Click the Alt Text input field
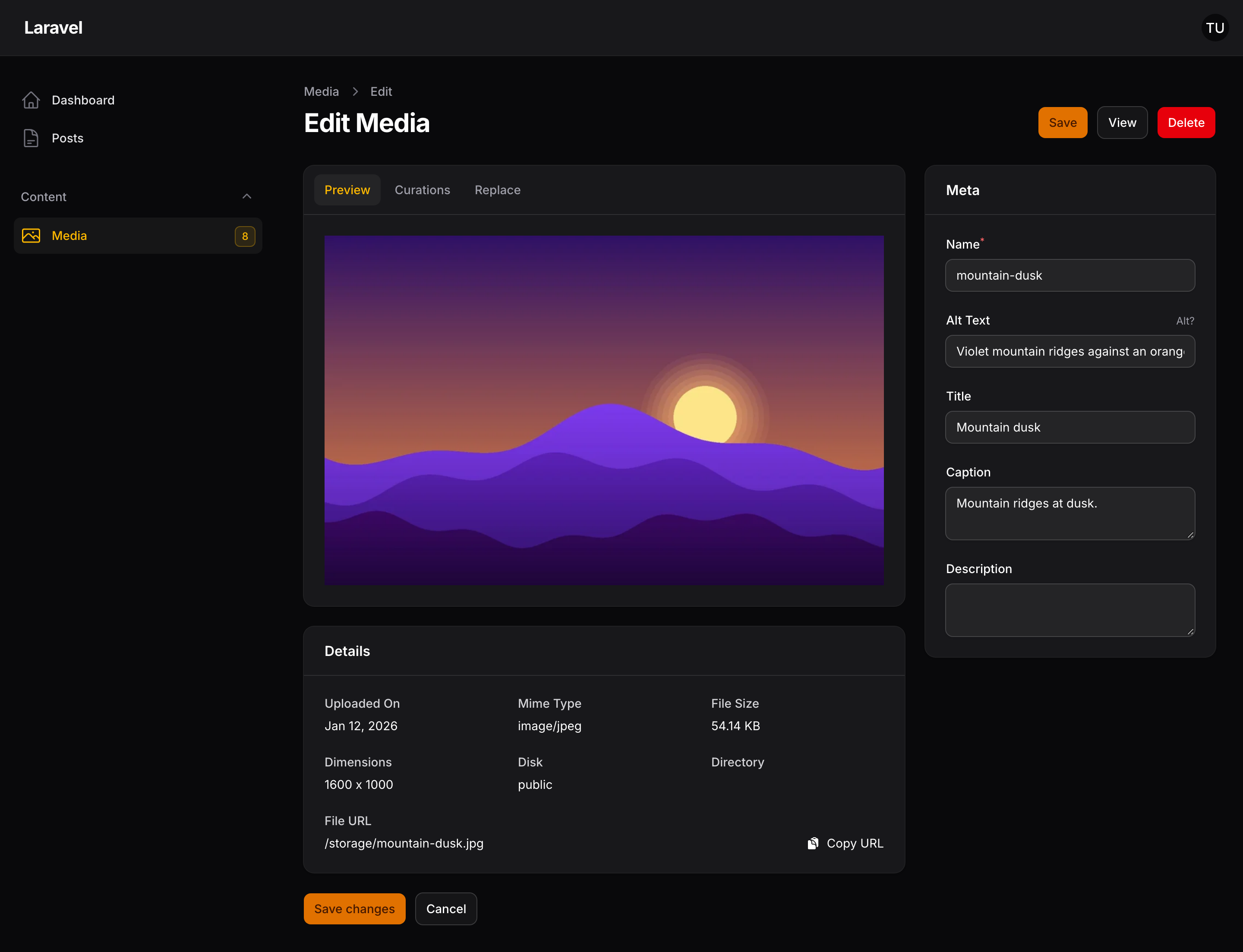Screen dimensions: 1243x952 pos(1070,351)
